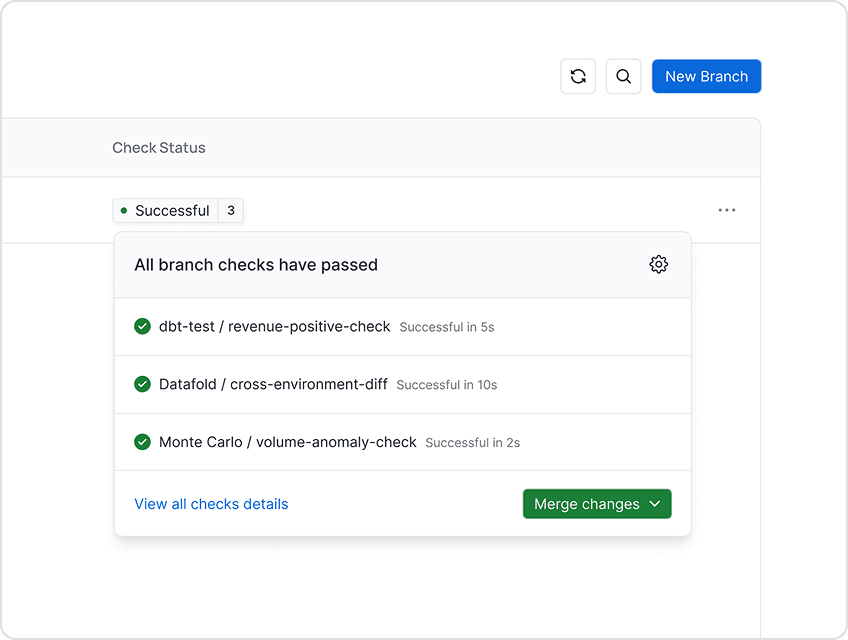This screenshot has height=640, width=848.
Task: Create a New Branch
Action: [x=706, y=76]
